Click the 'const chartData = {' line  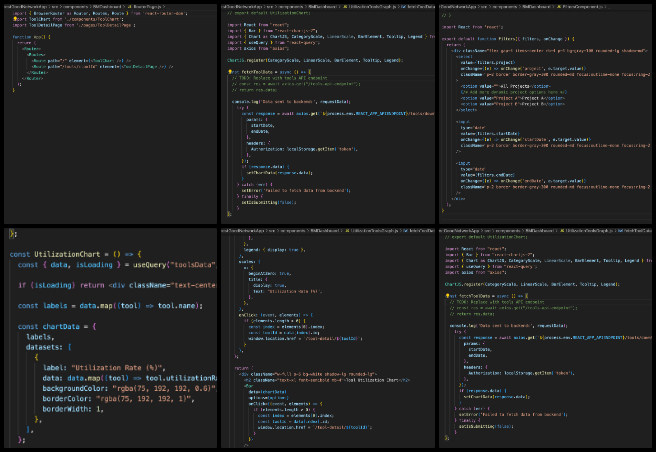click(57, 326)
